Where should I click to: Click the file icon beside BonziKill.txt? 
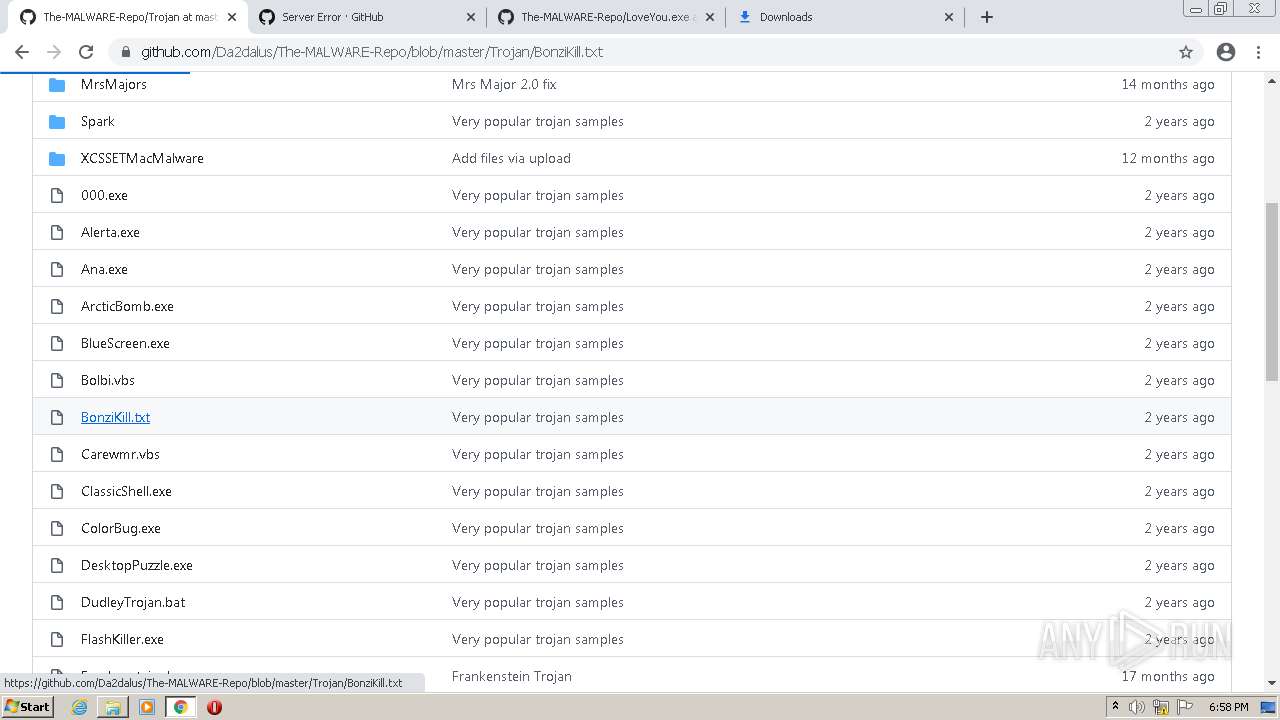[x=57, y=417]
